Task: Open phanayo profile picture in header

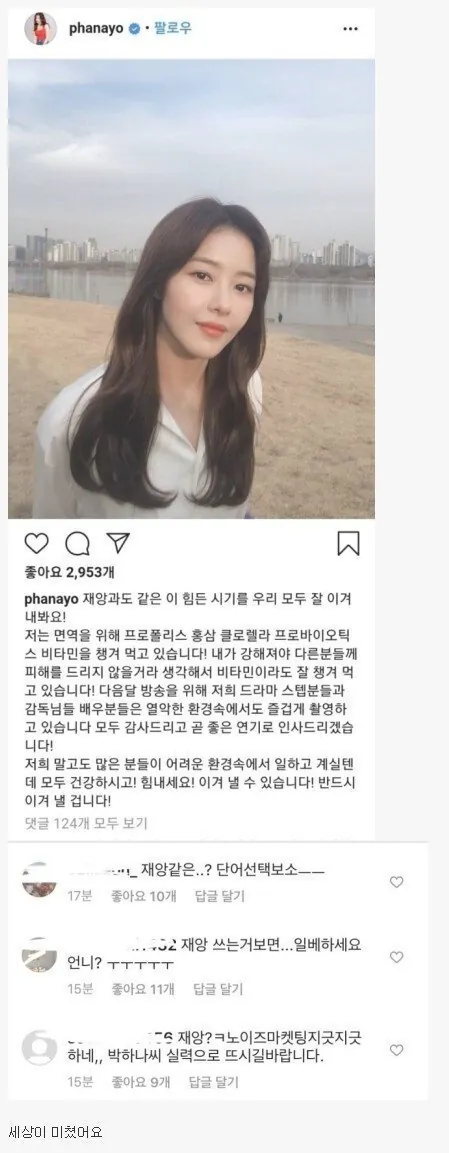Action: pyautogui.click(x=40, y=29)
